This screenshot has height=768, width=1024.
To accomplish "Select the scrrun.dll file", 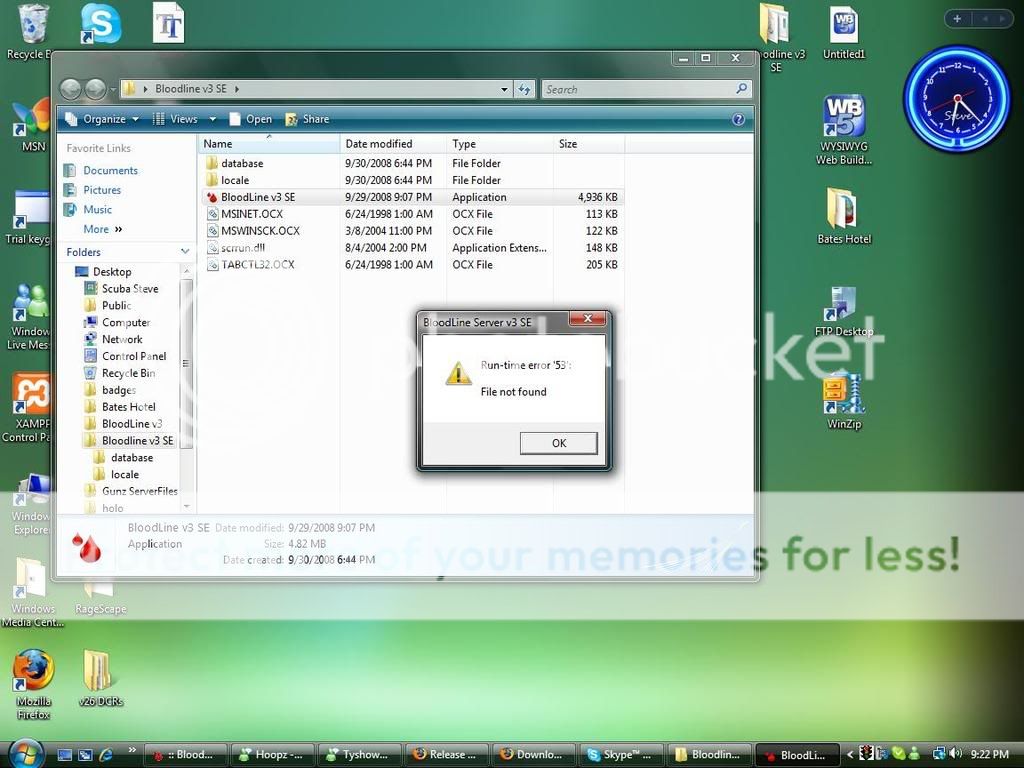I will click(x=411, y=248).
